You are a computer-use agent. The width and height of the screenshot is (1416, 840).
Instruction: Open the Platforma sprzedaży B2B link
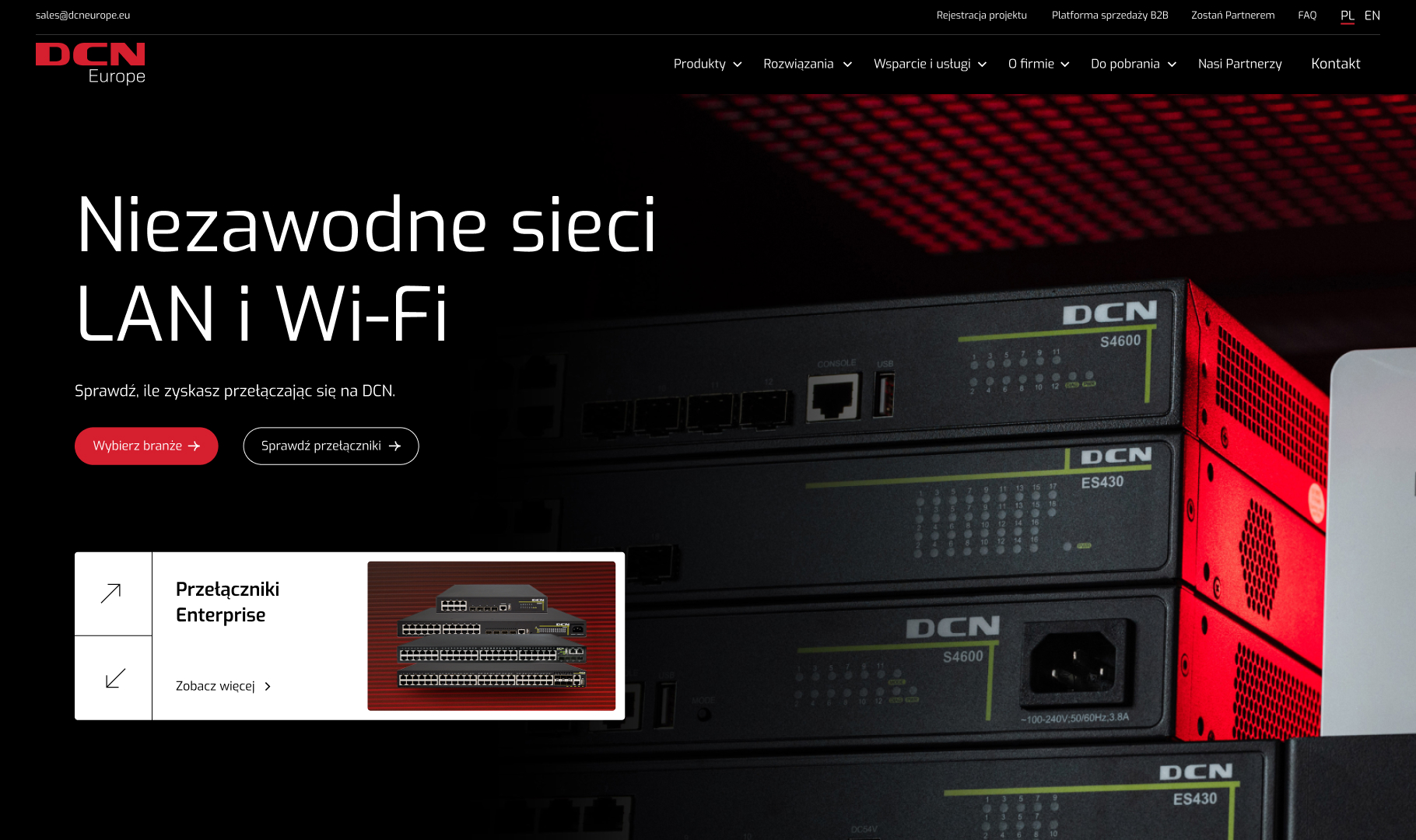(x=1109, y=16)
